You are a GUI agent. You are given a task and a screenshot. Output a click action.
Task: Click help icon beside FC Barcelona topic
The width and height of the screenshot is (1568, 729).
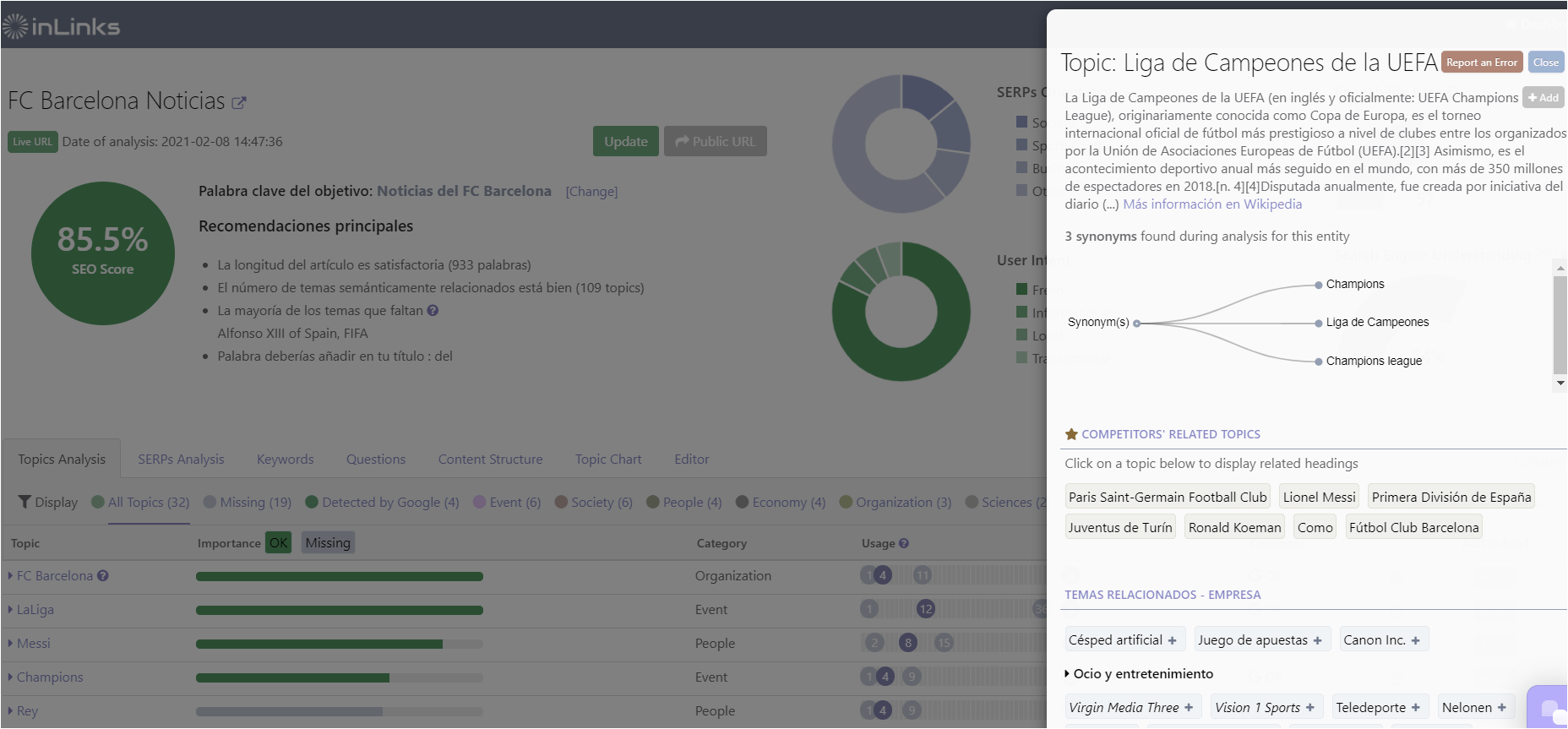(x=103, y=575)
